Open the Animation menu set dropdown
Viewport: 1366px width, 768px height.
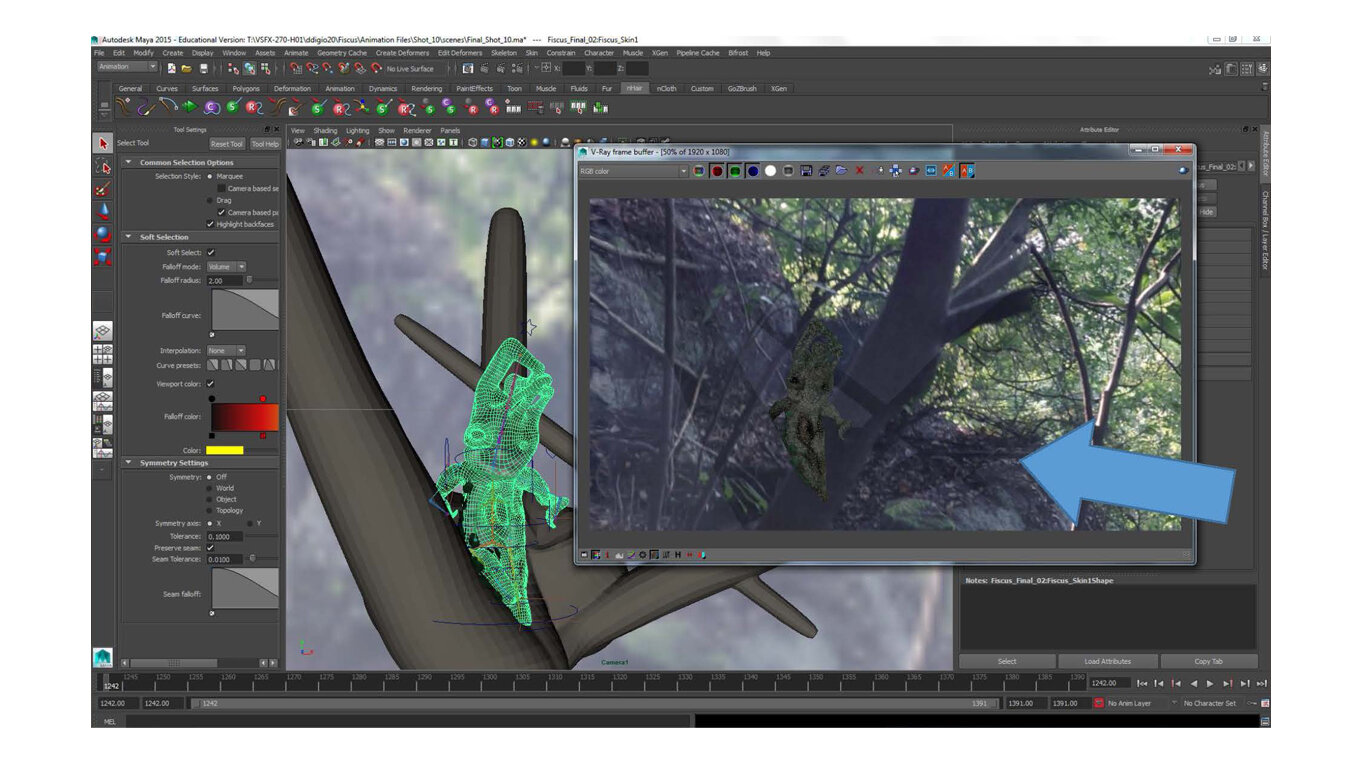coord(127,67)
